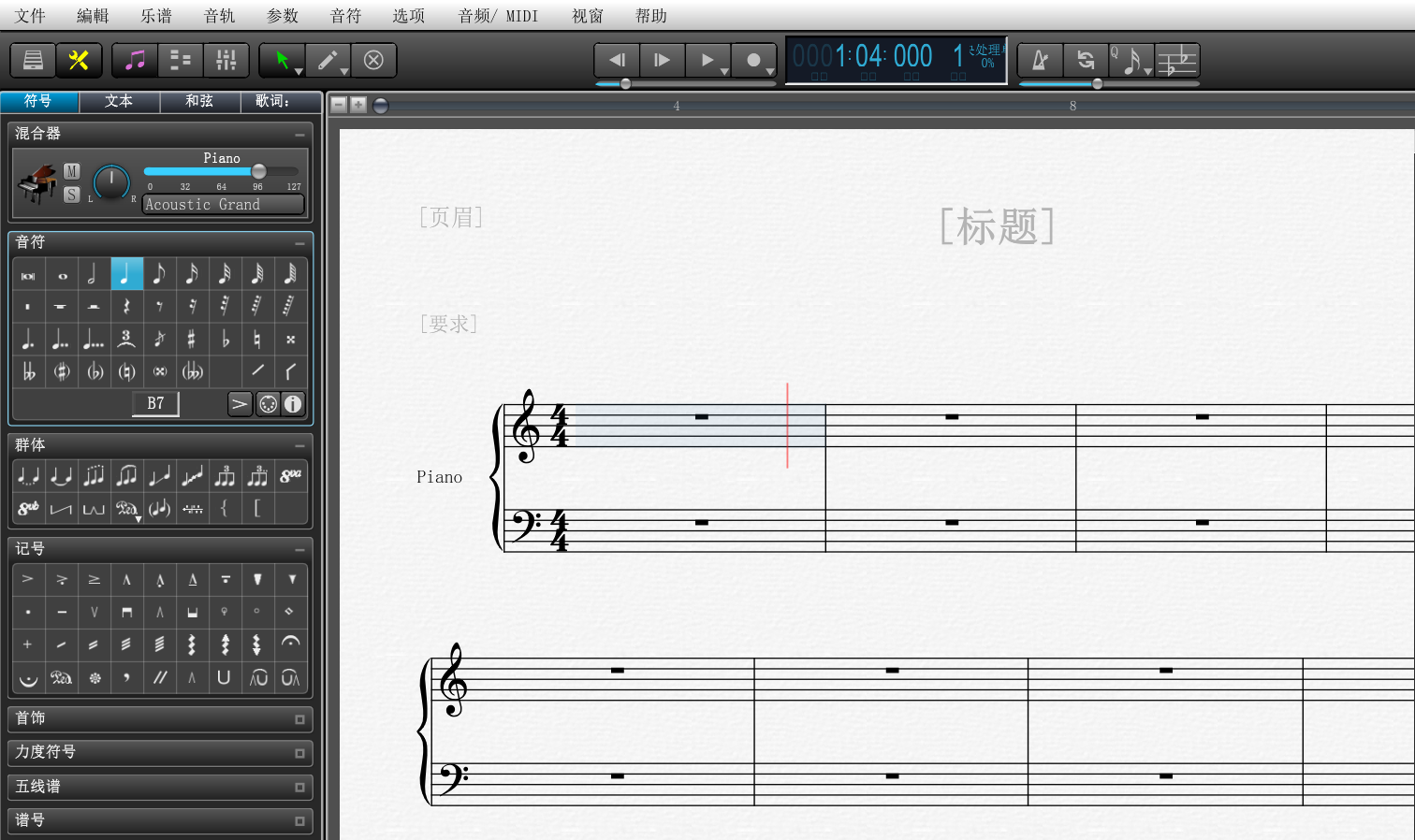Switch to the 文本 tab
1415x840 pixels.
(119, 101)
